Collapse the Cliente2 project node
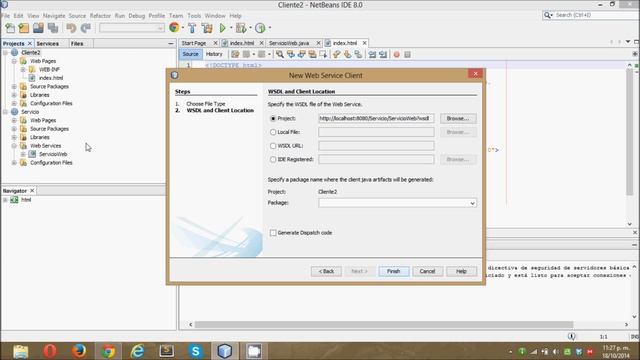This screenshot has width=640, height=360. 5,53
